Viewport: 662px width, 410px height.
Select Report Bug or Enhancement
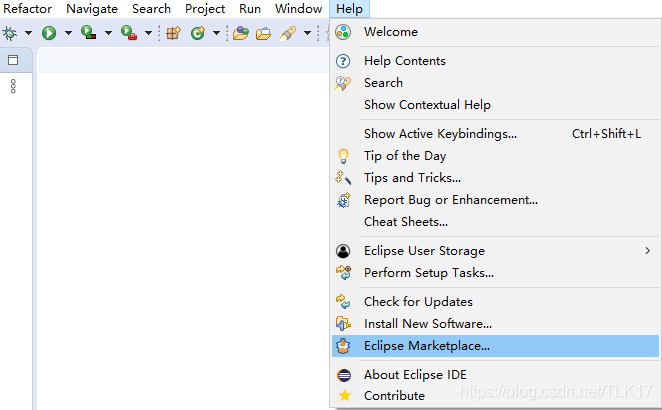tap(495, 200)
